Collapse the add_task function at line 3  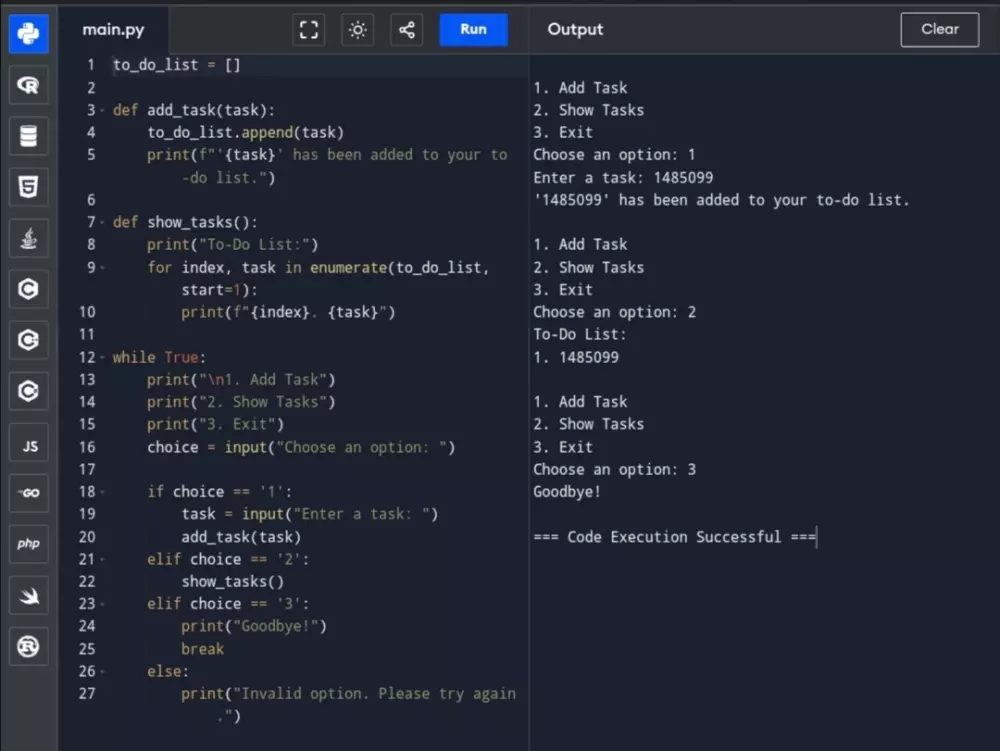(x=102, y=110)
